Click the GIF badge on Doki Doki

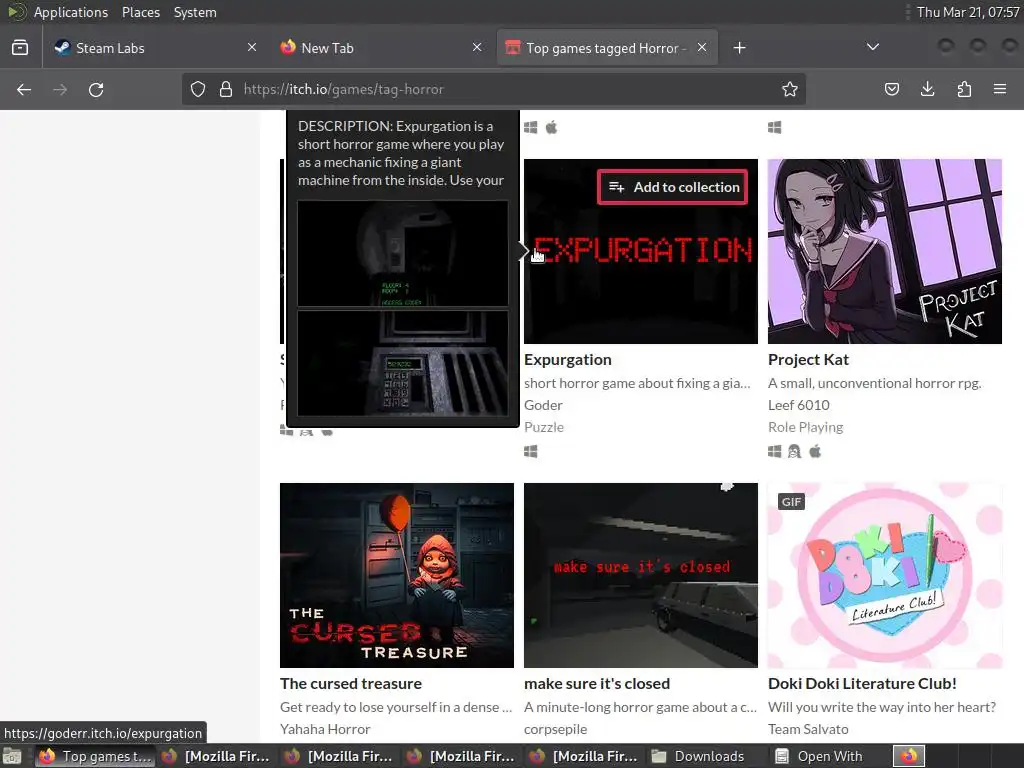[791, 502]
